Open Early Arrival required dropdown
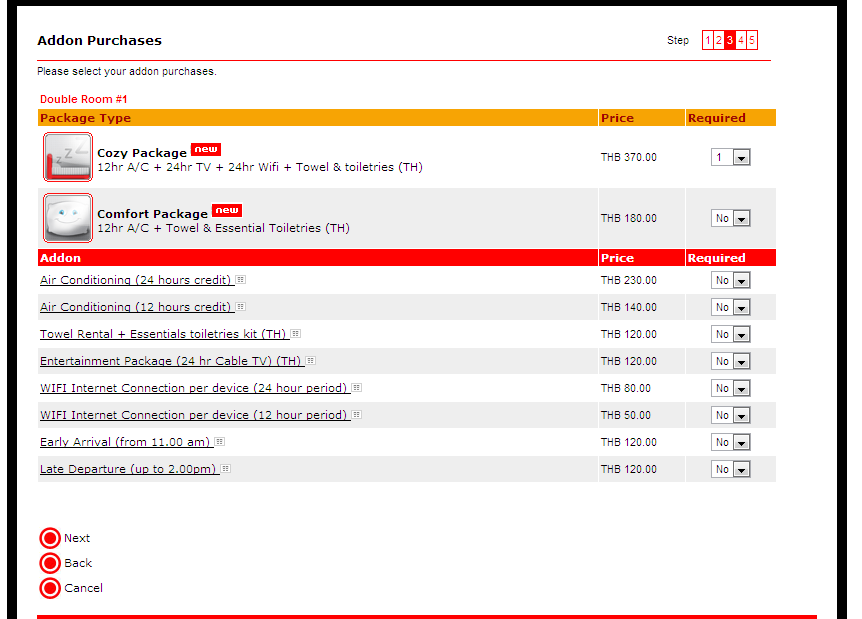This screenshot has height=619, width=862. tap(731, 442)
